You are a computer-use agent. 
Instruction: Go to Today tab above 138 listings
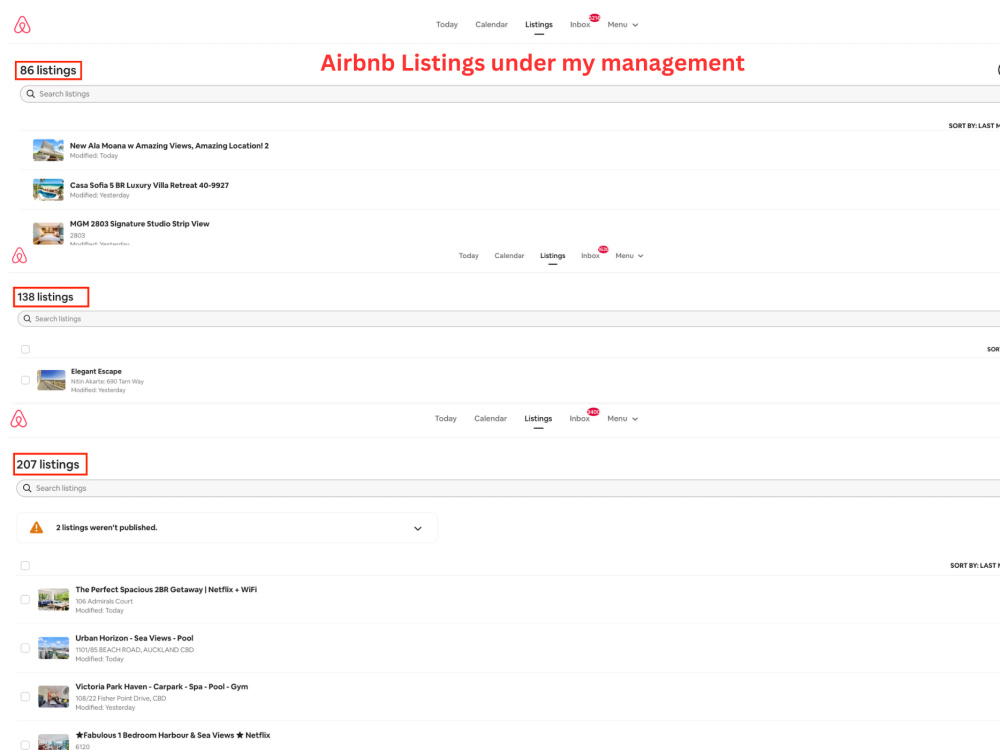[x=469, y=256]
